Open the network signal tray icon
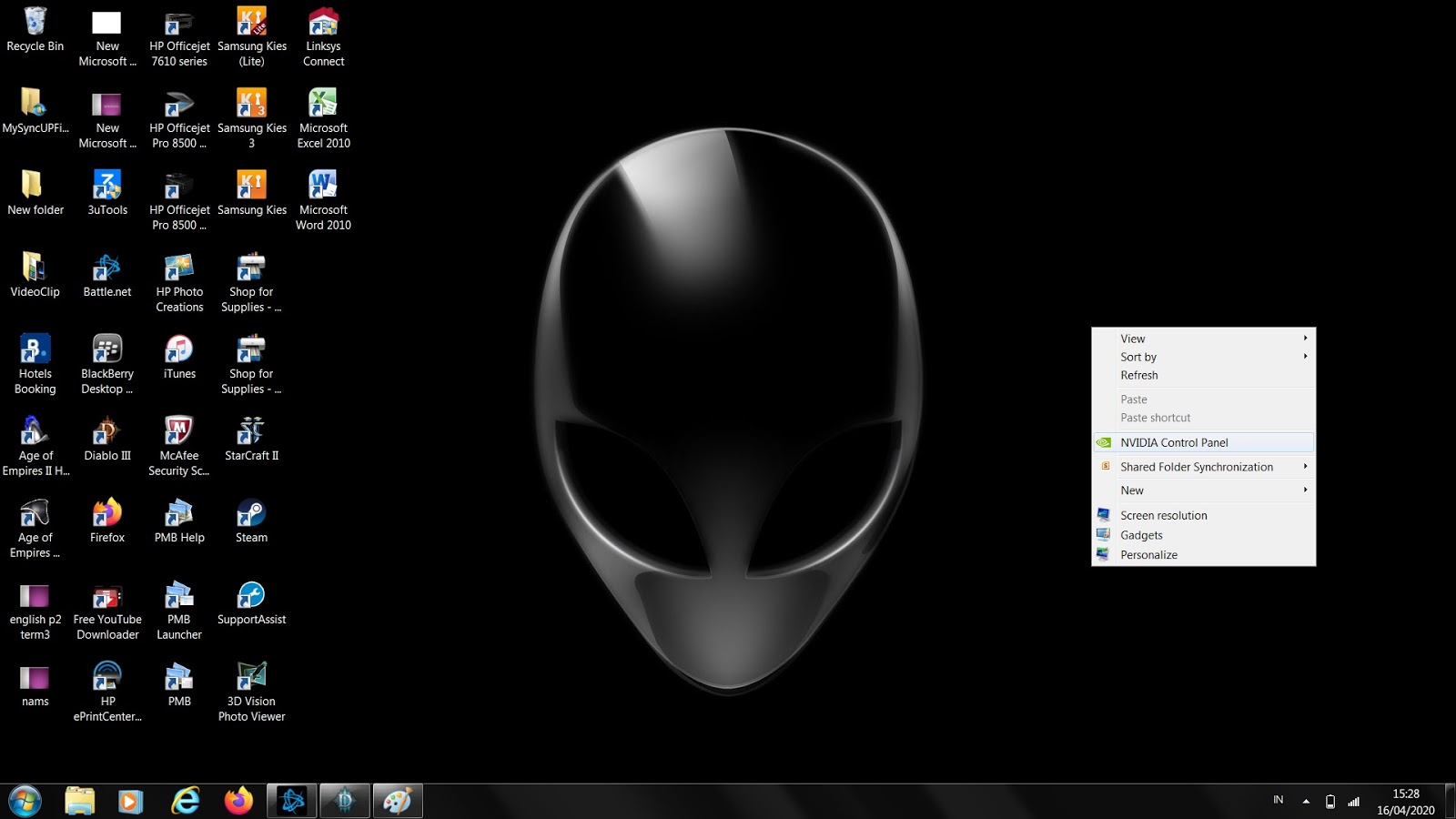Viewport: 1456px width, 819px height. 1353,801
